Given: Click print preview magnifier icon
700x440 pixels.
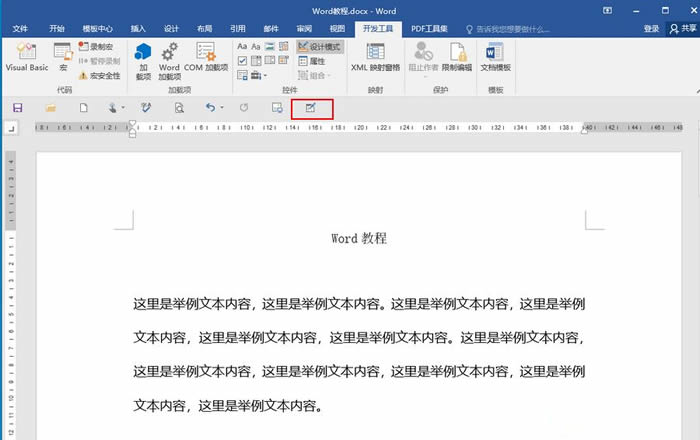Looking at the screenshot, I should pos(179,108).
